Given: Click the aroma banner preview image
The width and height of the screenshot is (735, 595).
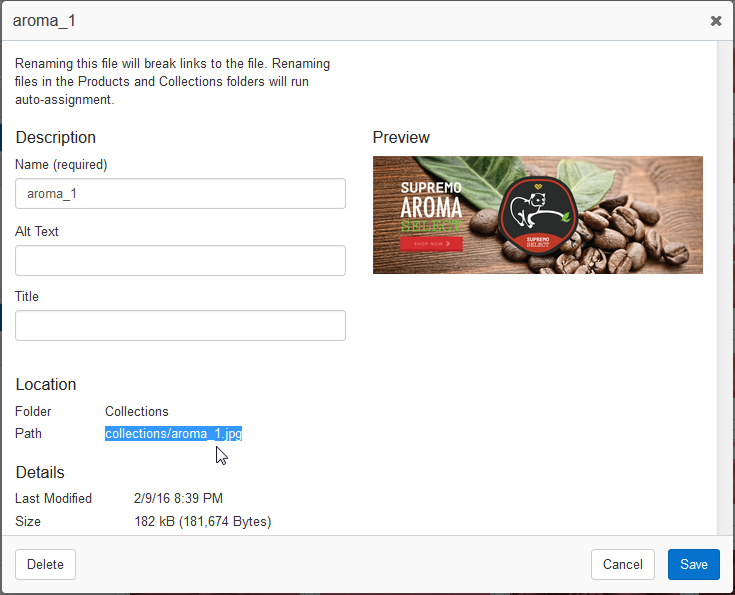Looking at the screenshot, I should (x=538, y=215).
